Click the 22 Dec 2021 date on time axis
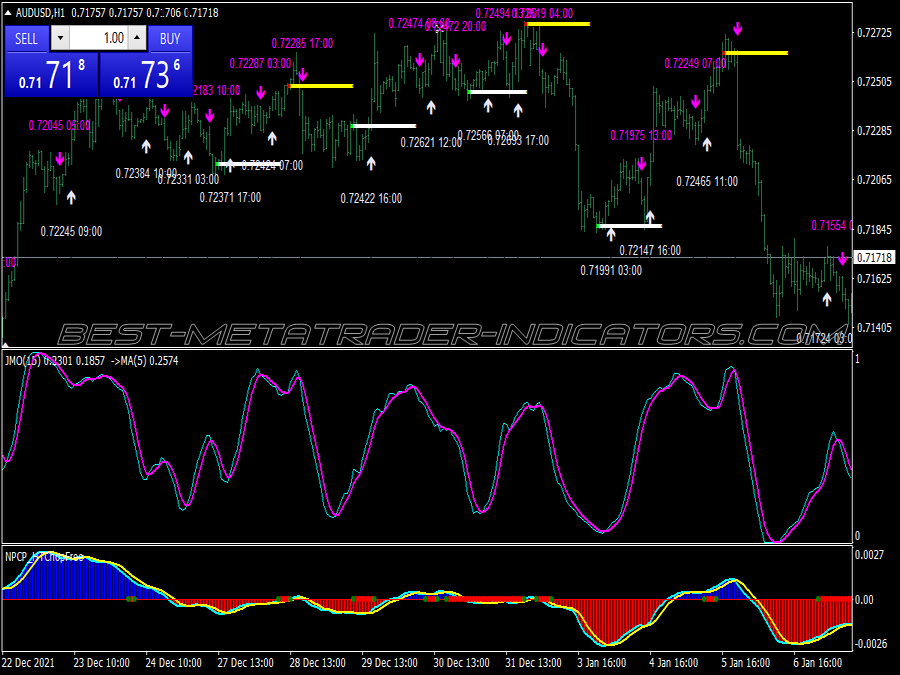Viewport: 900px width, 675px height. pyautogui.click(x=28, y=662)
